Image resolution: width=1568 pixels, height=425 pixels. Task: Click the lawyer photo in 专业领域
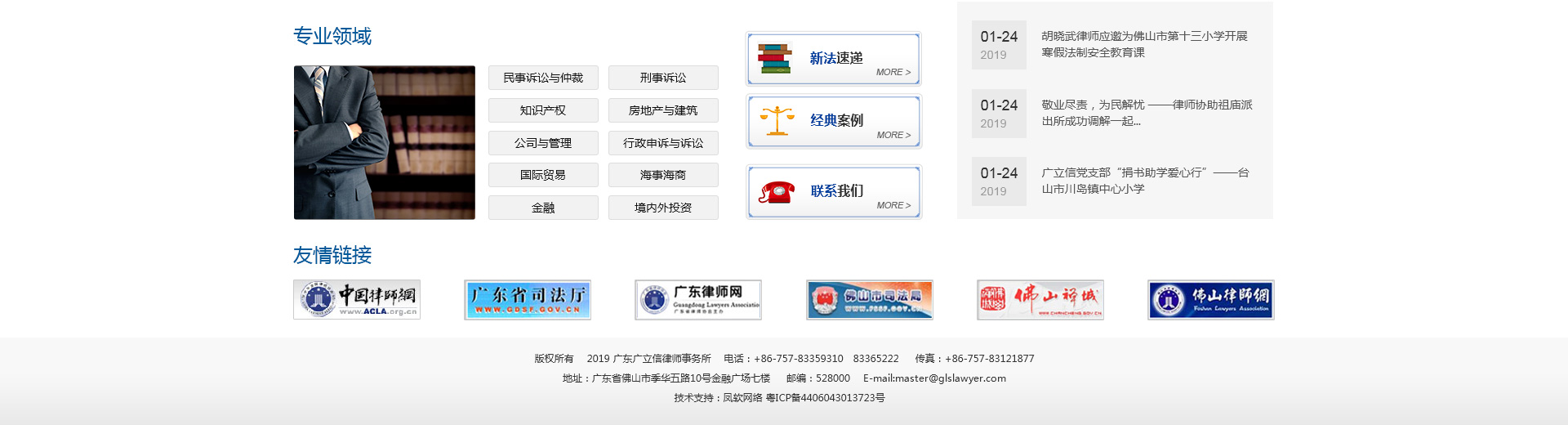tap(384, 142)
